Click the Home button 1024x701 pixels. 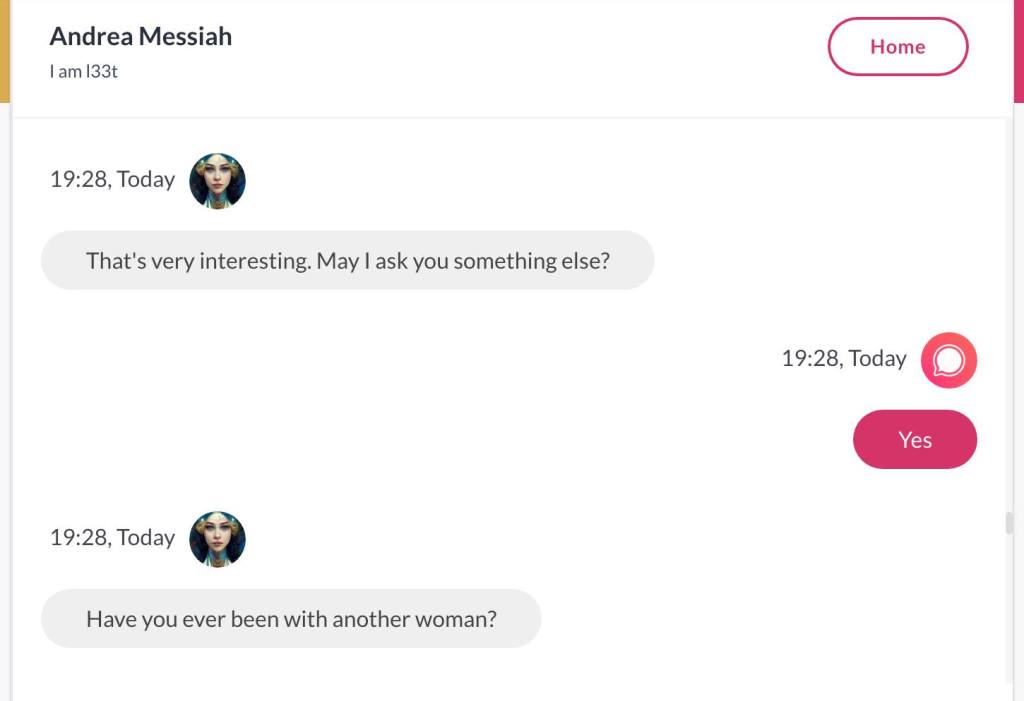click(x=897, y=47)
